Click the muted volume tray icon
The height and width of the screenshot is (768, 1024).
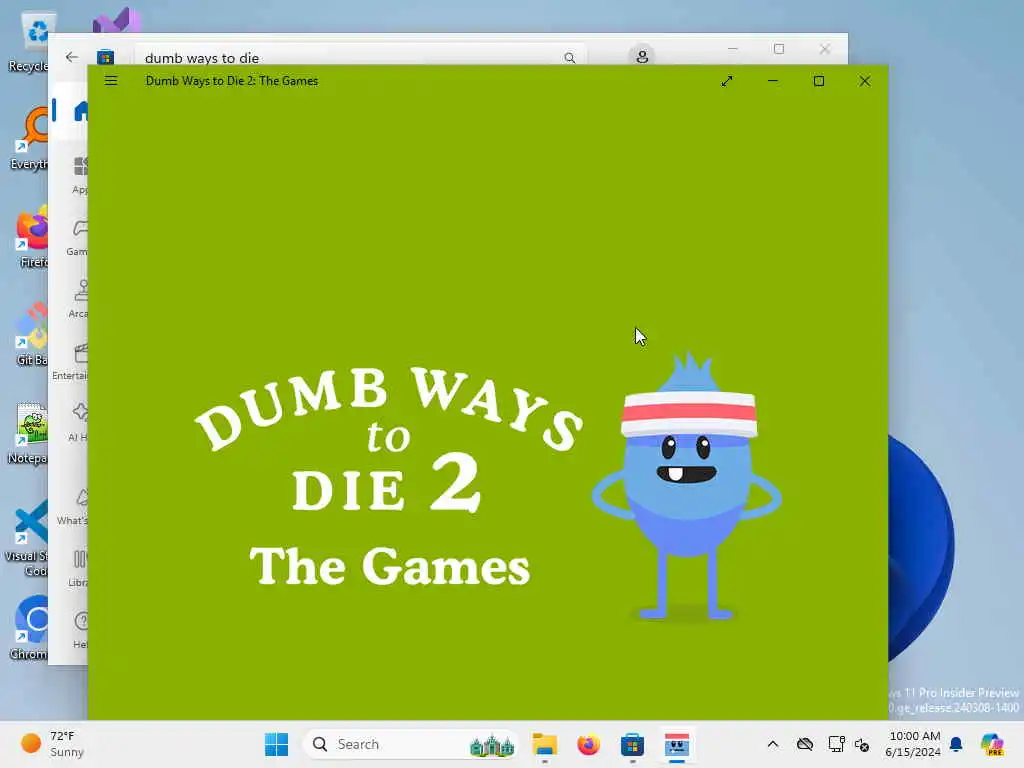point(862,744)
